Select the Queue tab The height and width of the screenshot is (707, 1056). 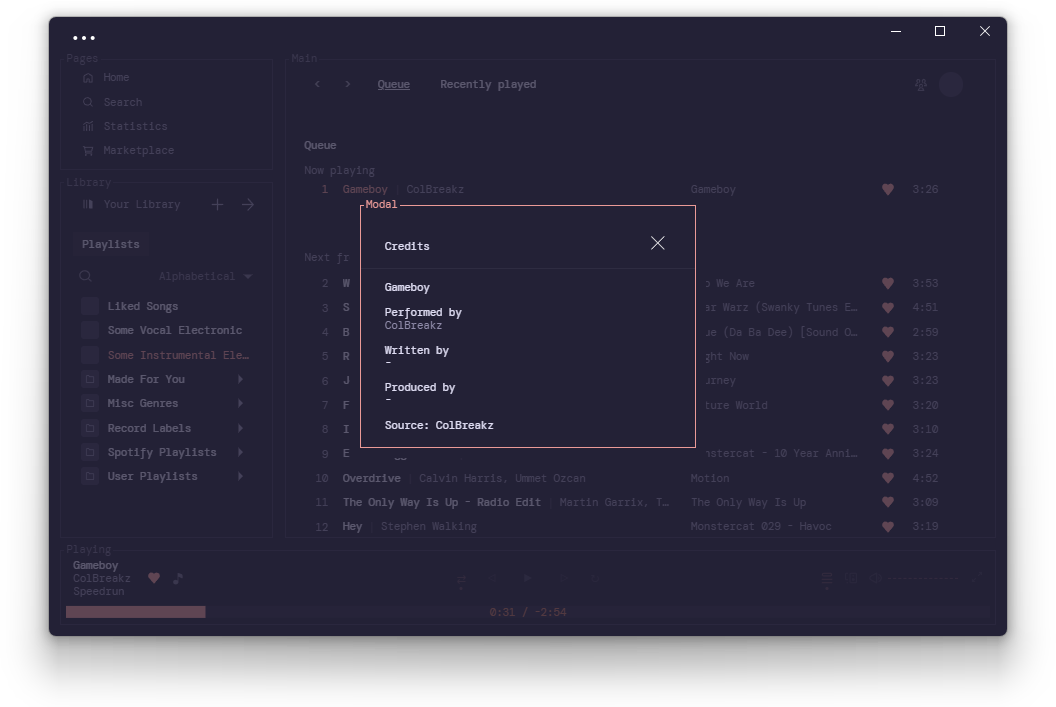pos(393,84)
